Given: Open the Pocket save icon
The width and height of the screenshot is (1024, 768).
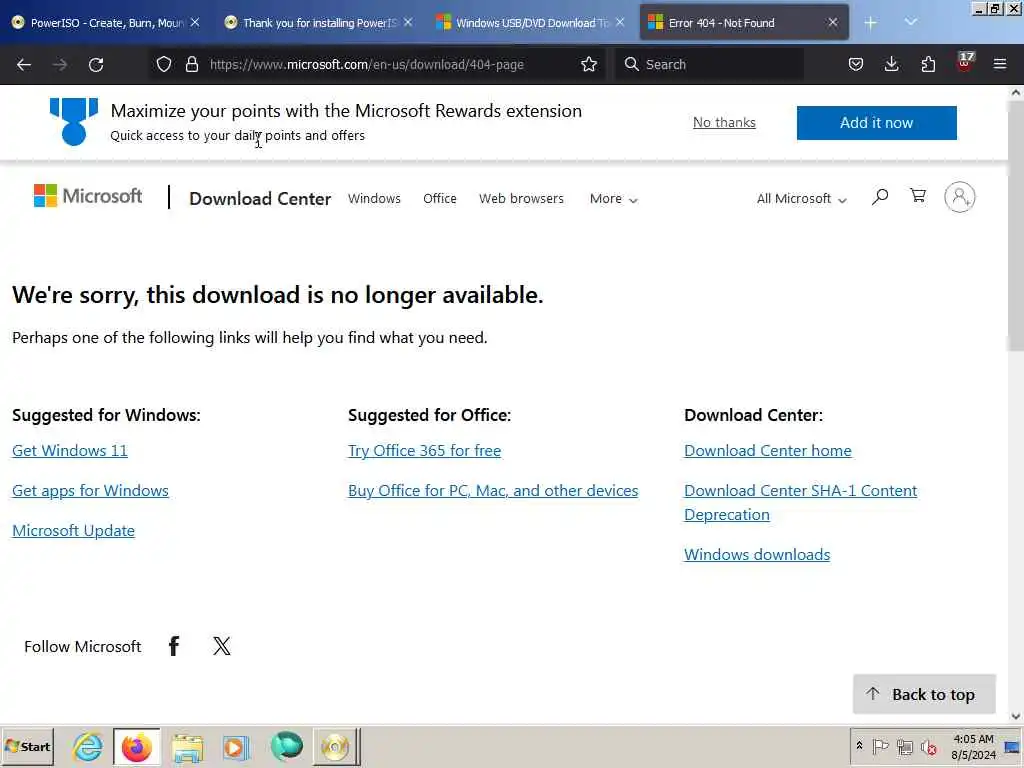Looking at the screenshot, I should (x=856, y=64).
